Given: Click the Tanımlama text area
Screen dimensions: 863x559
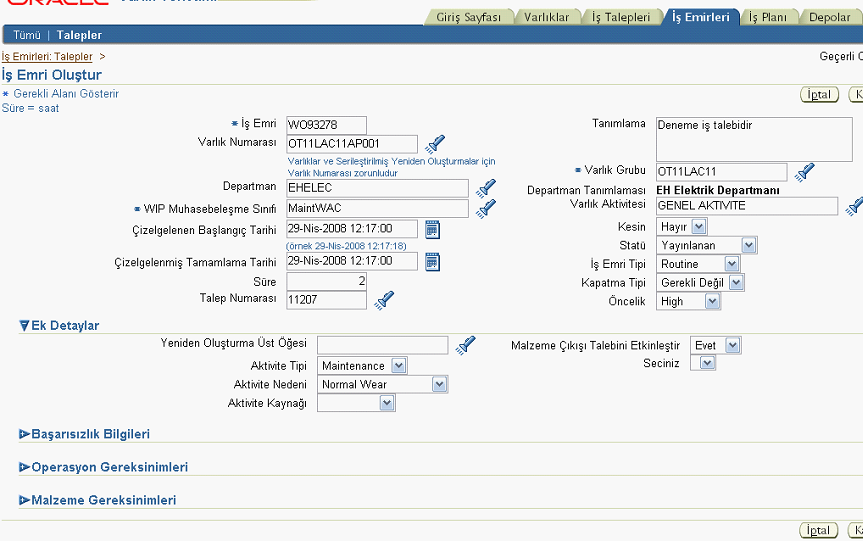Looking at the screenshot, I should [754, 139].
